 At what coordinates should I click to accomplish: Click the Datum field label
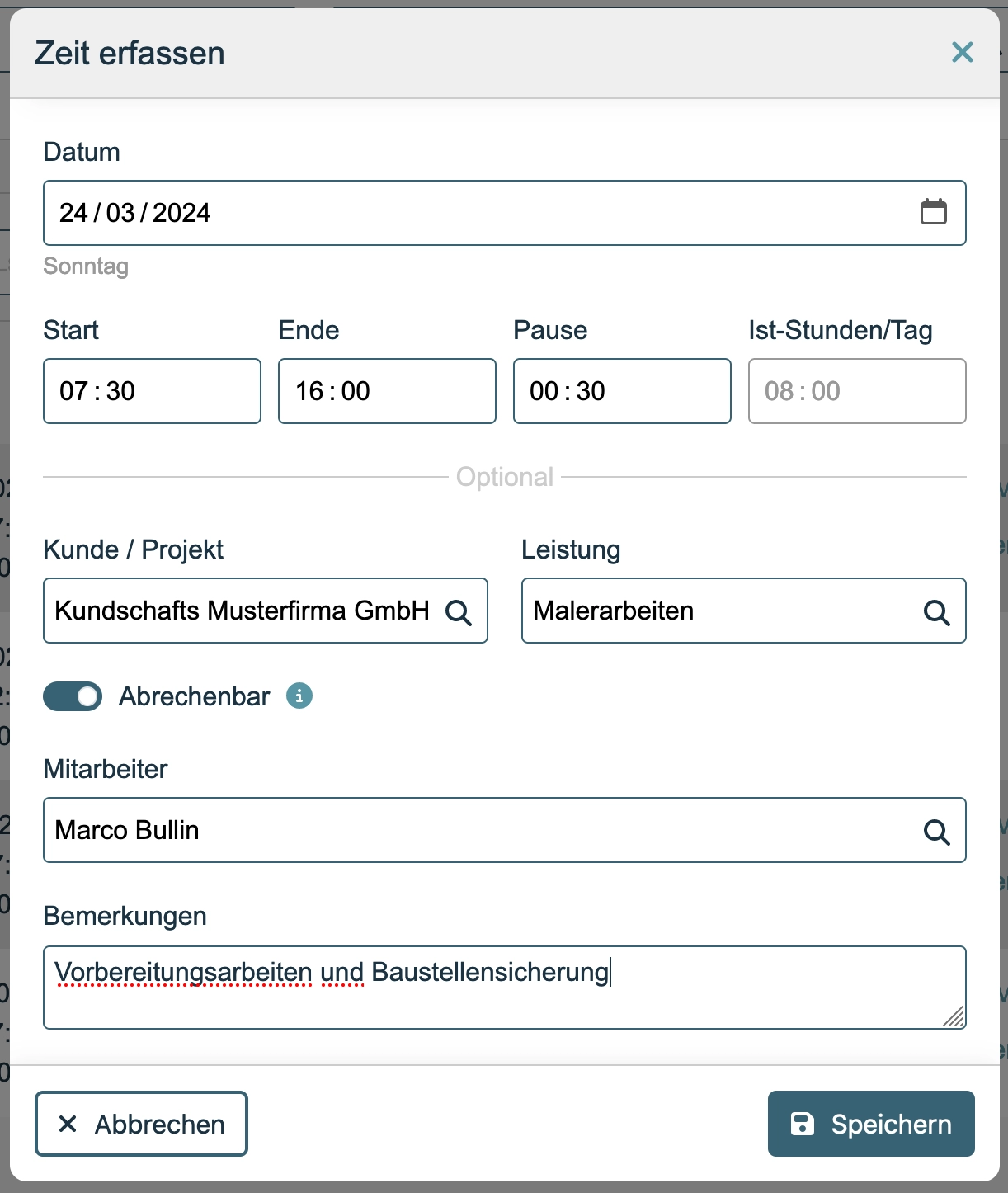click(82, 152)
